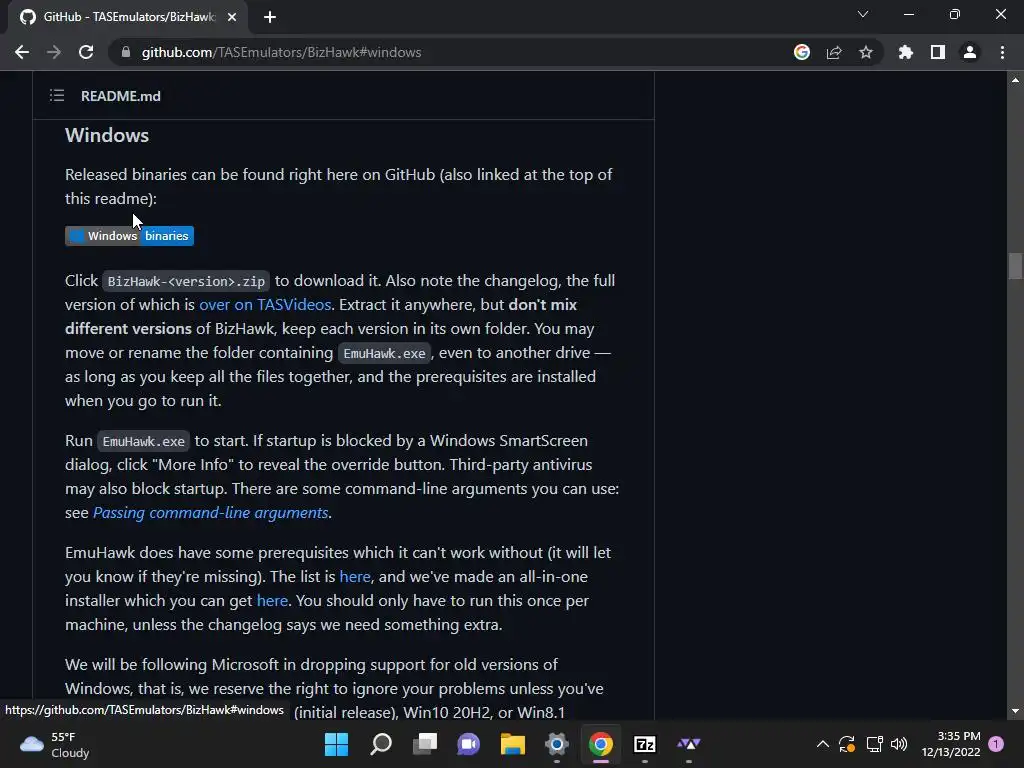1024x768 pixels.
Task: Open the Chat app on taskbar
Action: click(468, 744)
